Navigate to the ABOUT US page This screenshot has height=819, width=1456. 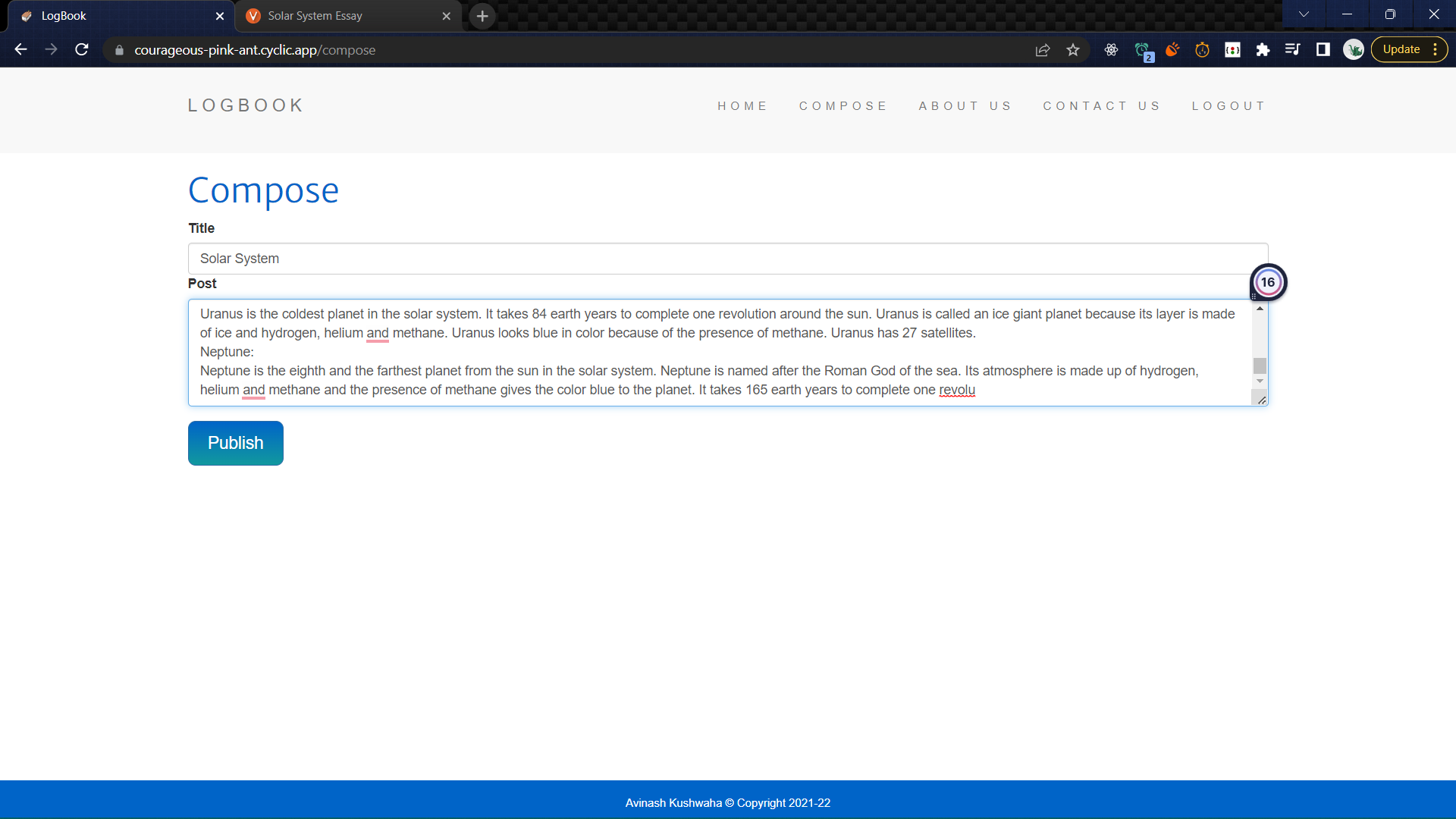coord(965,106)
